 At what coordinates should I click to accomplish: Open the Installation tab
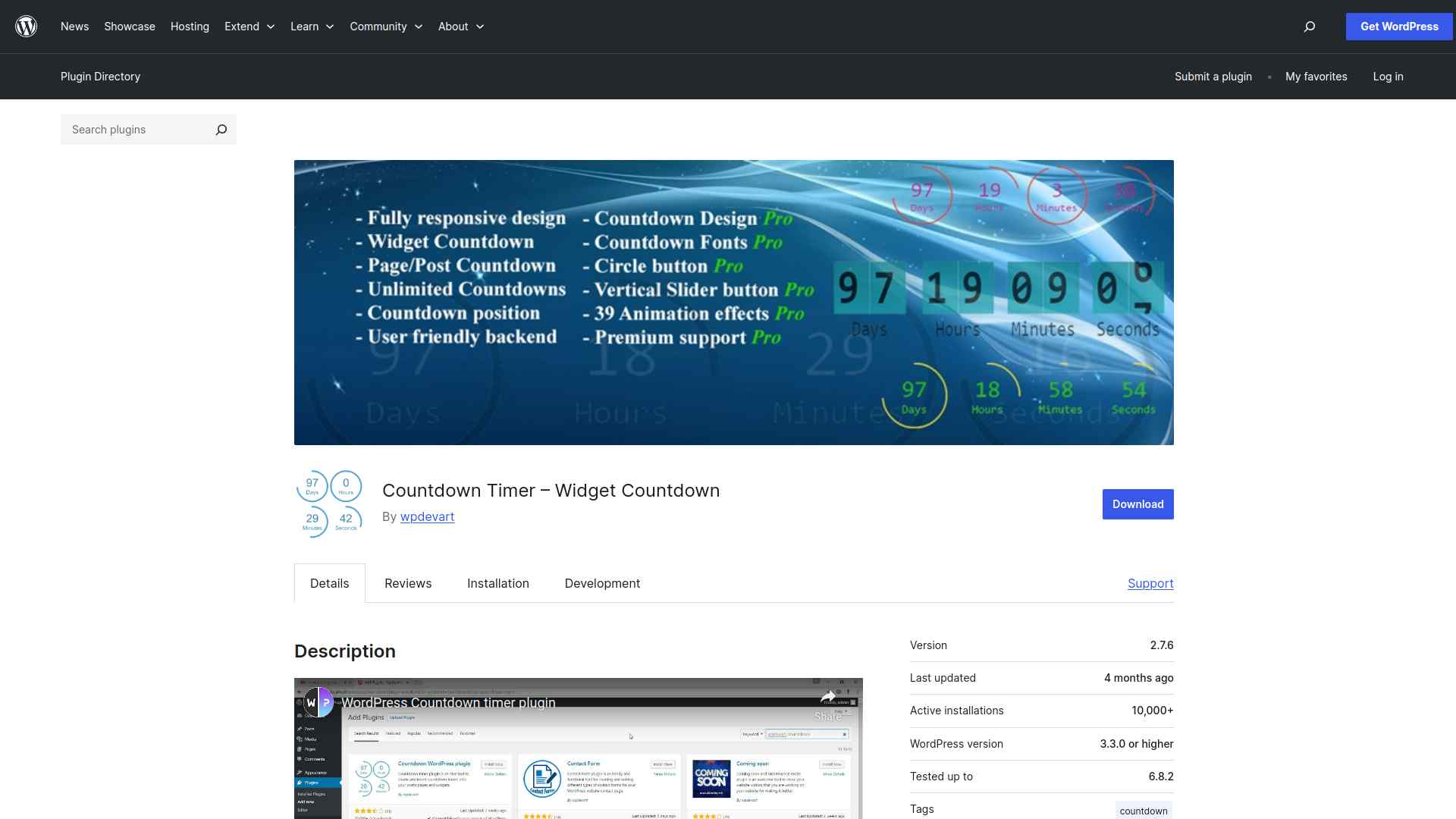click(x=498, y=583)
